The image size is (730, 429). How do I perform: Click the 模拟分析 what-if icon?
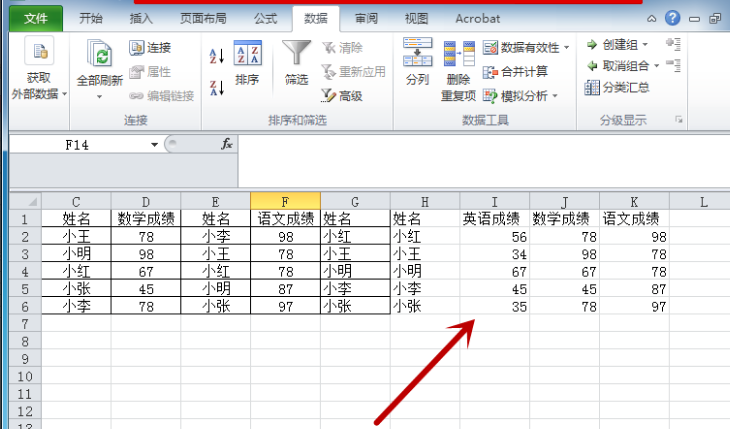(x=491, y=96)
